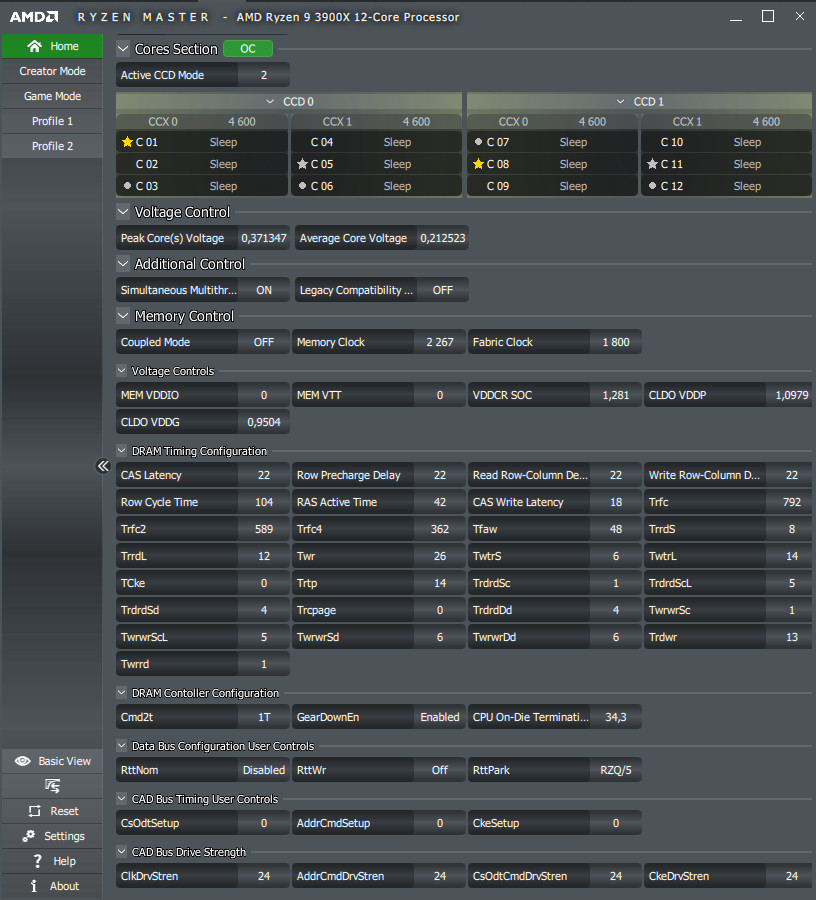Image resolution: width=816 pixels, height=900 pixels.
Task: Click CAS Latency value 22
Action: (264, 475)
